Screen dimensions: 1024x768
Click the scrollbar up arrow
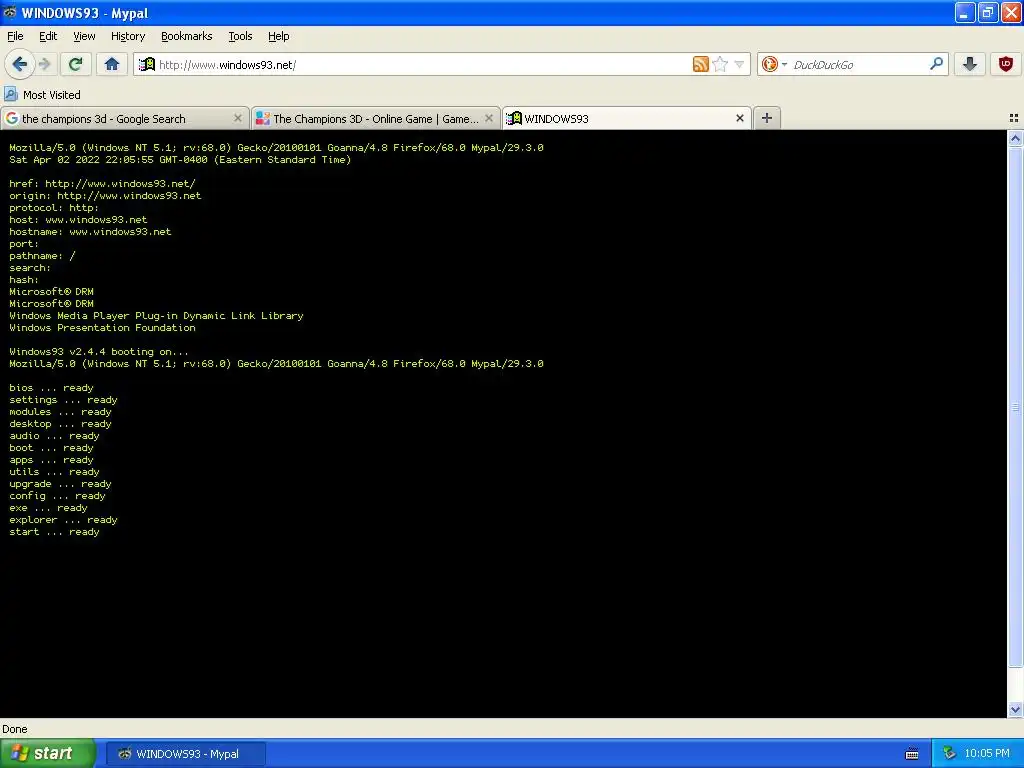click(x=1015, y=138)
